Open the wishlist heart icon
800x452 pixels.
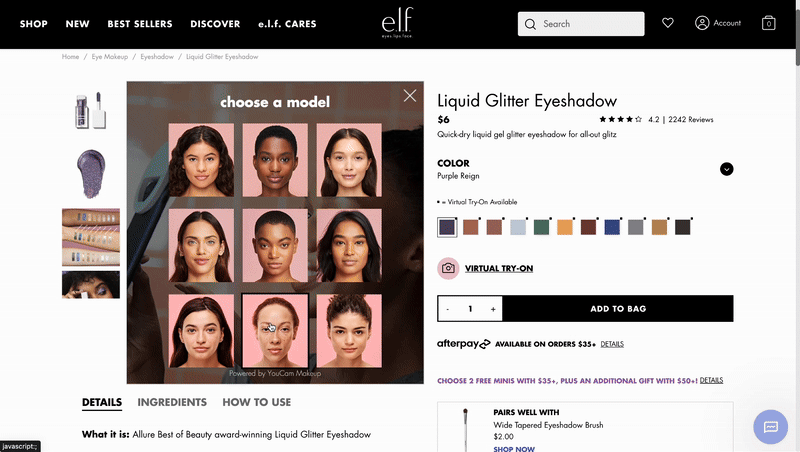(x=667, y=23)
